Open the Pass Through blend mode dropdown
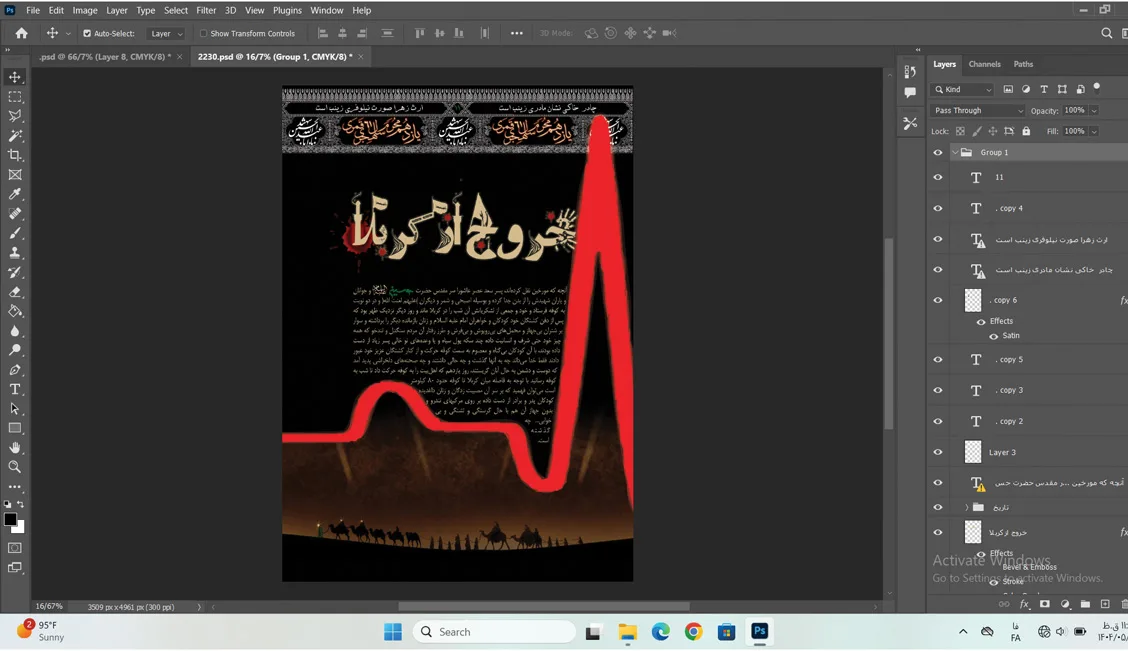This screenshot has width=1128, height=651. pyautogui.click(x=978, y=111)
